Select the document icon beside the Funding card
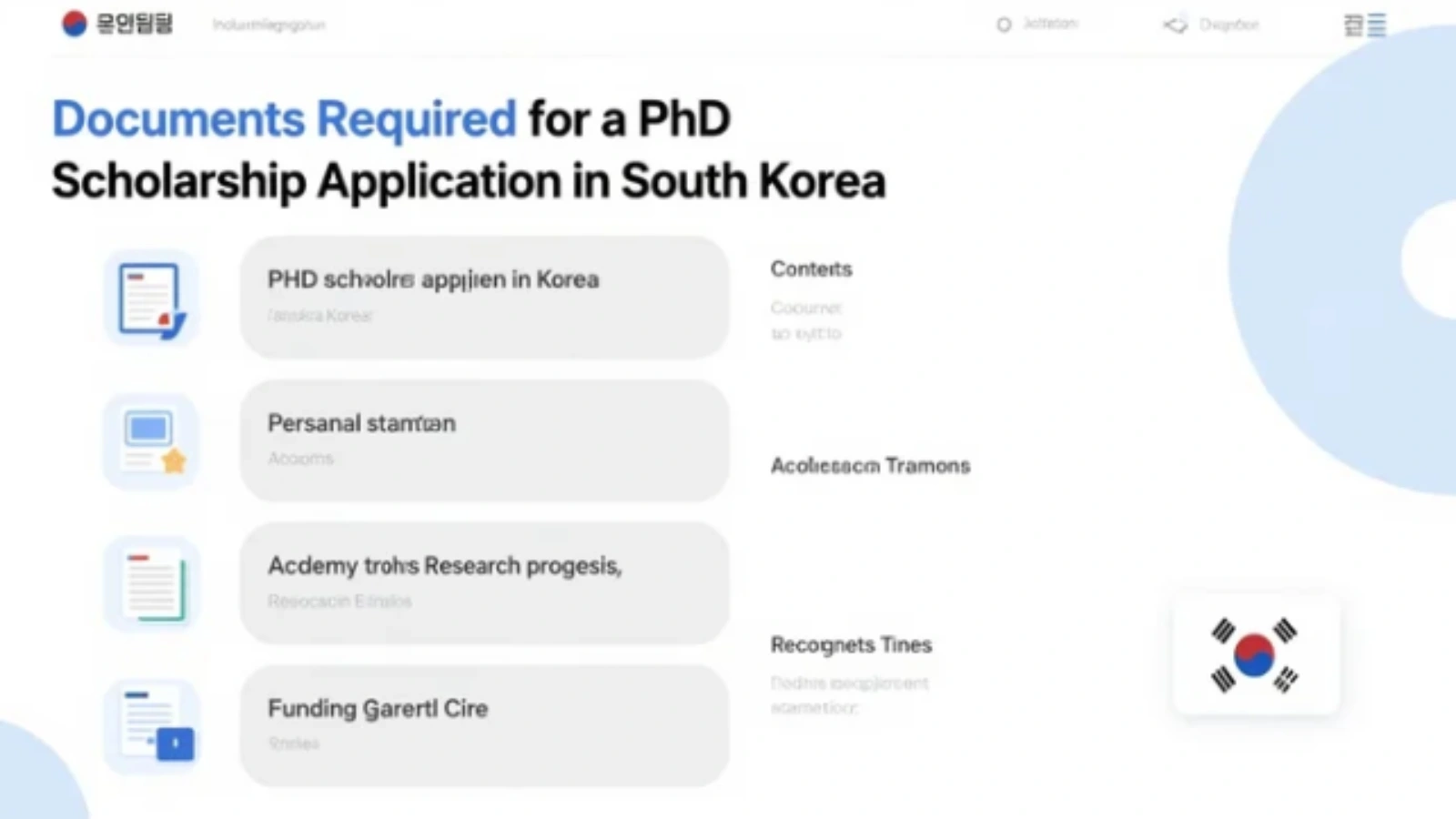Screen dimensions: 1456x819 click(x=151, y=727)
